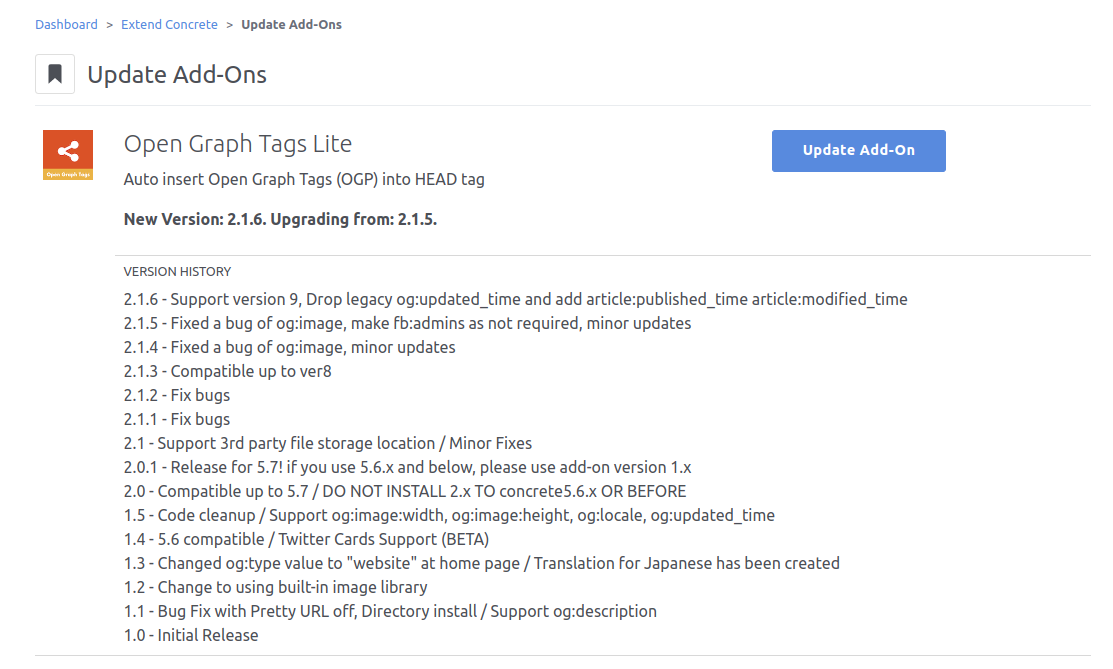Select the 1.0 Initial Release entry

pyautogui.click(x=191, y=635)
